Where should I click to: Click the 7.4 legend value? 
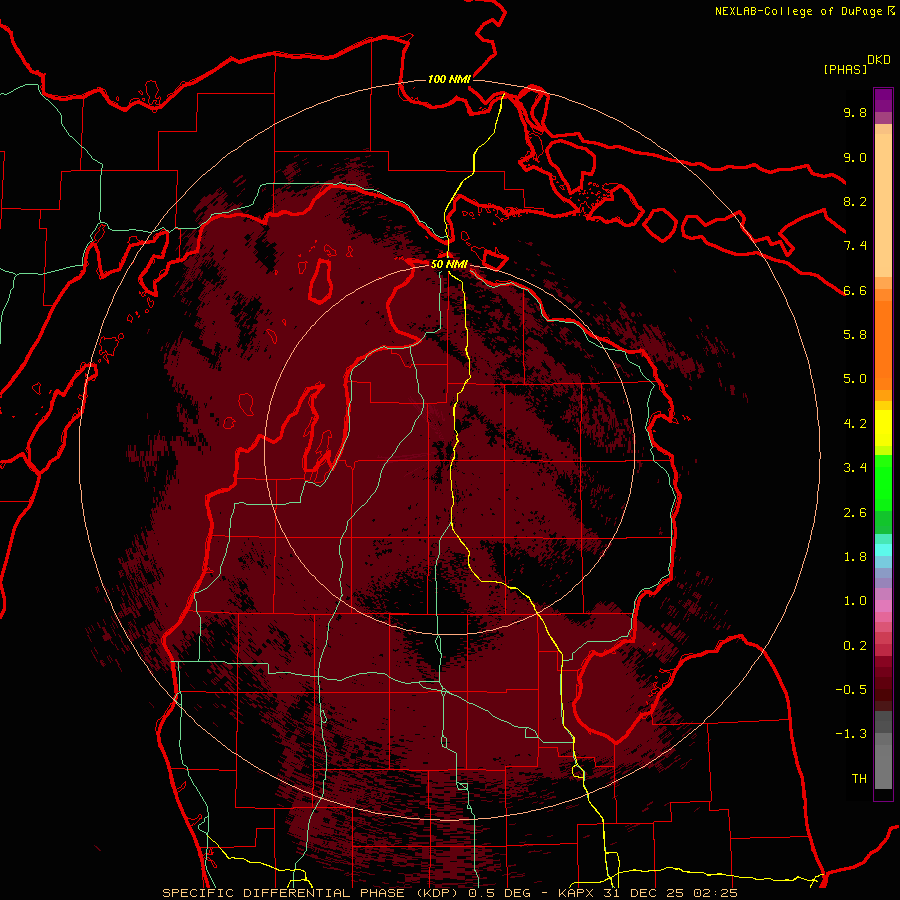tap(855, 246)
